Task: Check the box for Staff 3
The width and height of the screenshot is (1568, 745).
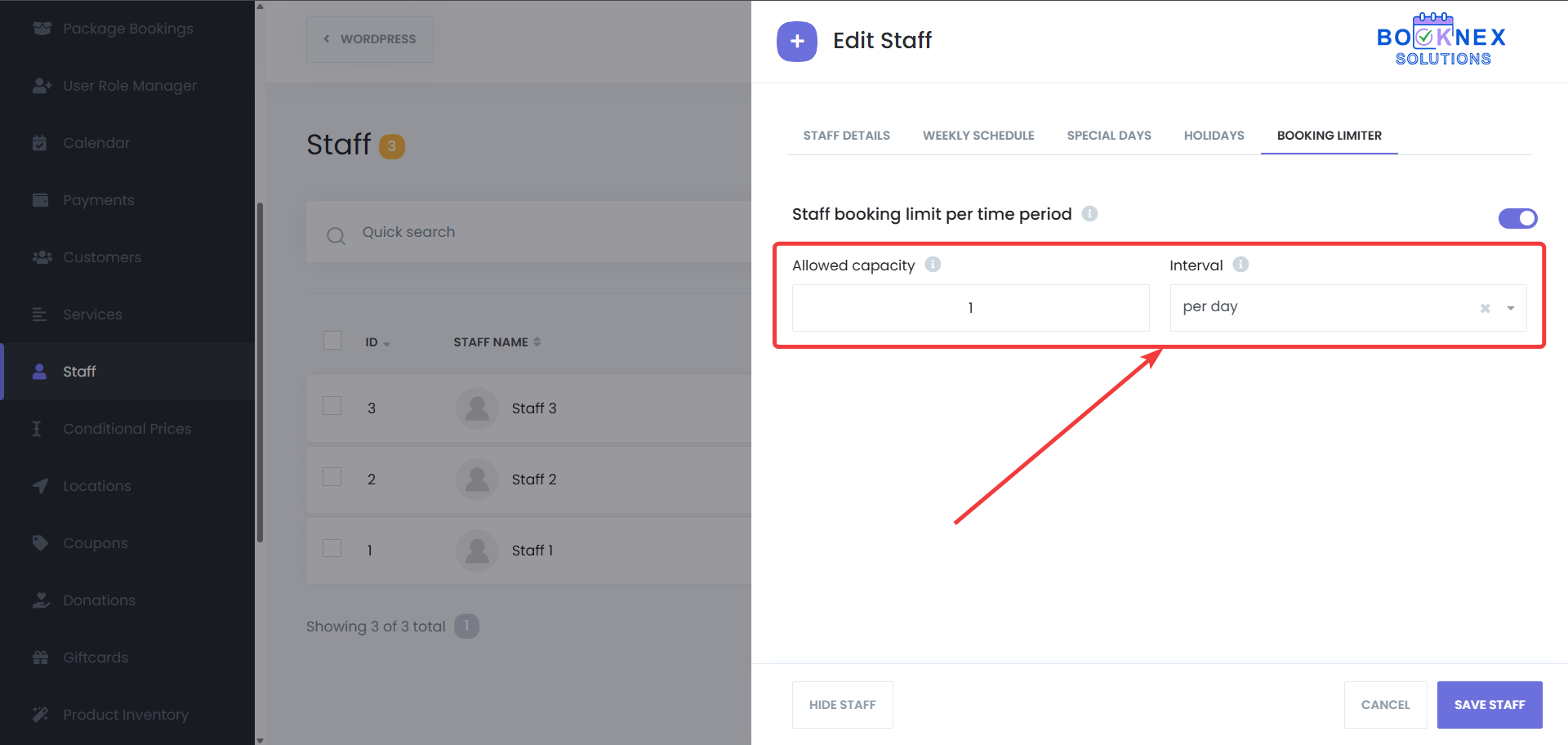Action: click(x=332, y=406)
